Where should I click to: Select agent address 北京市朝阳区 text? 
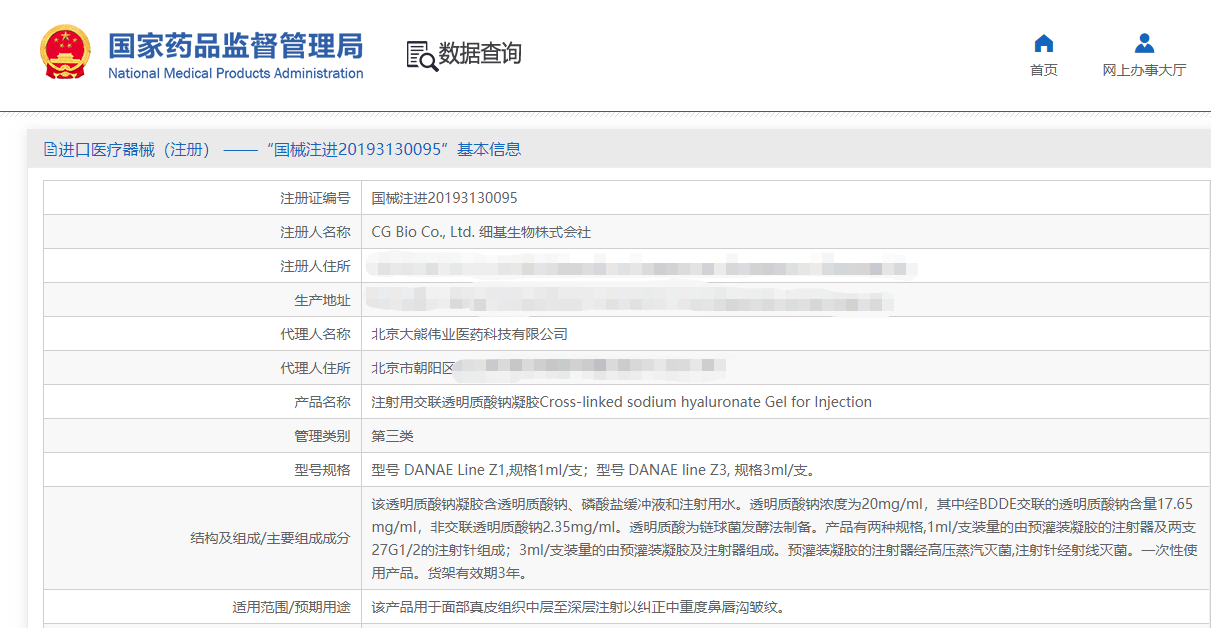(x=414, y=368)
